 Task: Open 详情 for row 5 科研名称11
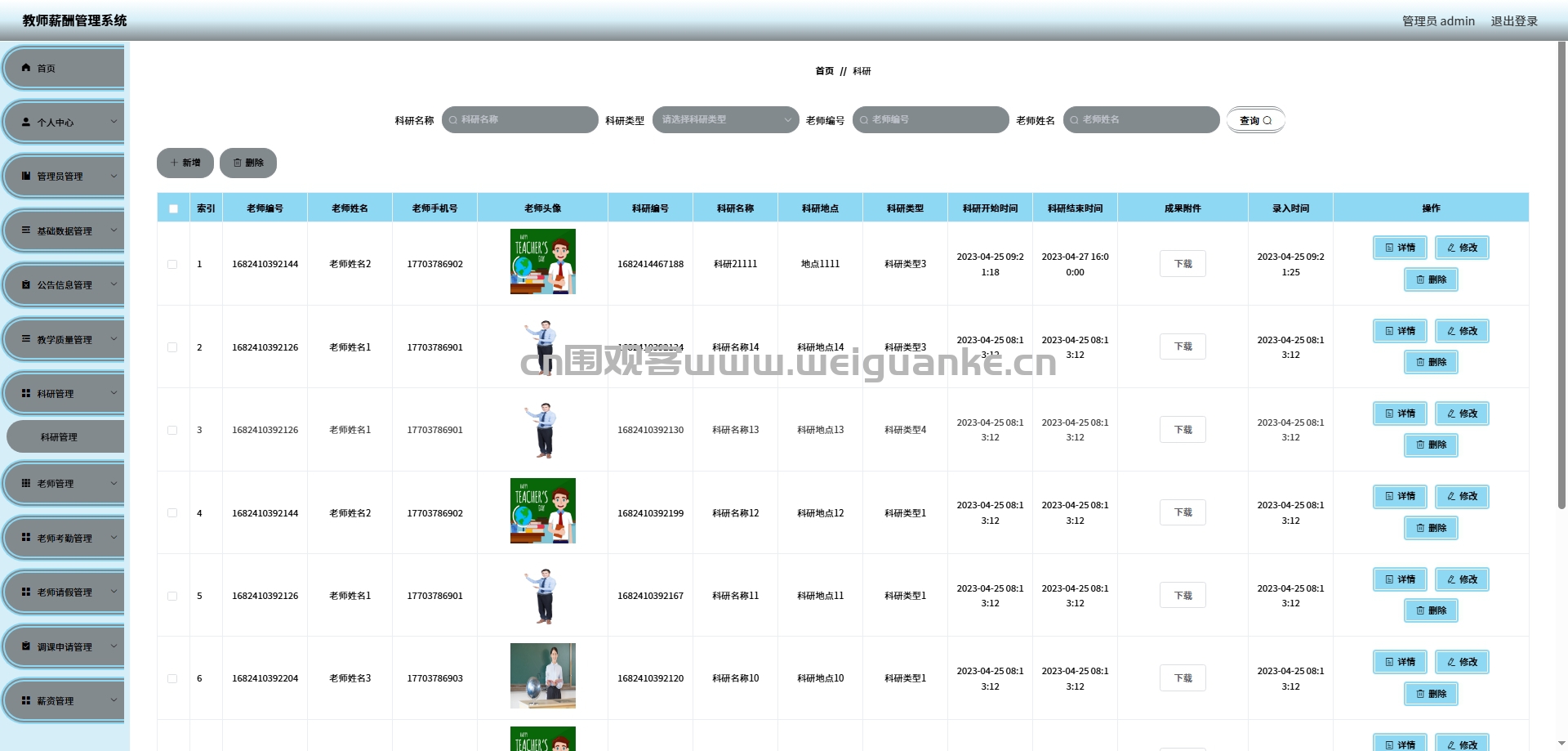click(x=1400, y=579)
